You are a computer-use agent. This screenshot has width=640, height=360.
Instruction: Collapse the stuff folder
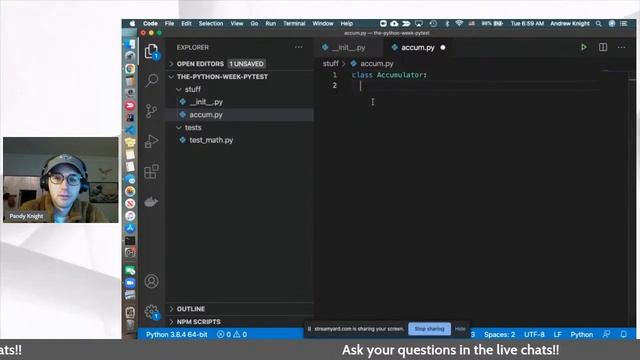pos(193,89)
